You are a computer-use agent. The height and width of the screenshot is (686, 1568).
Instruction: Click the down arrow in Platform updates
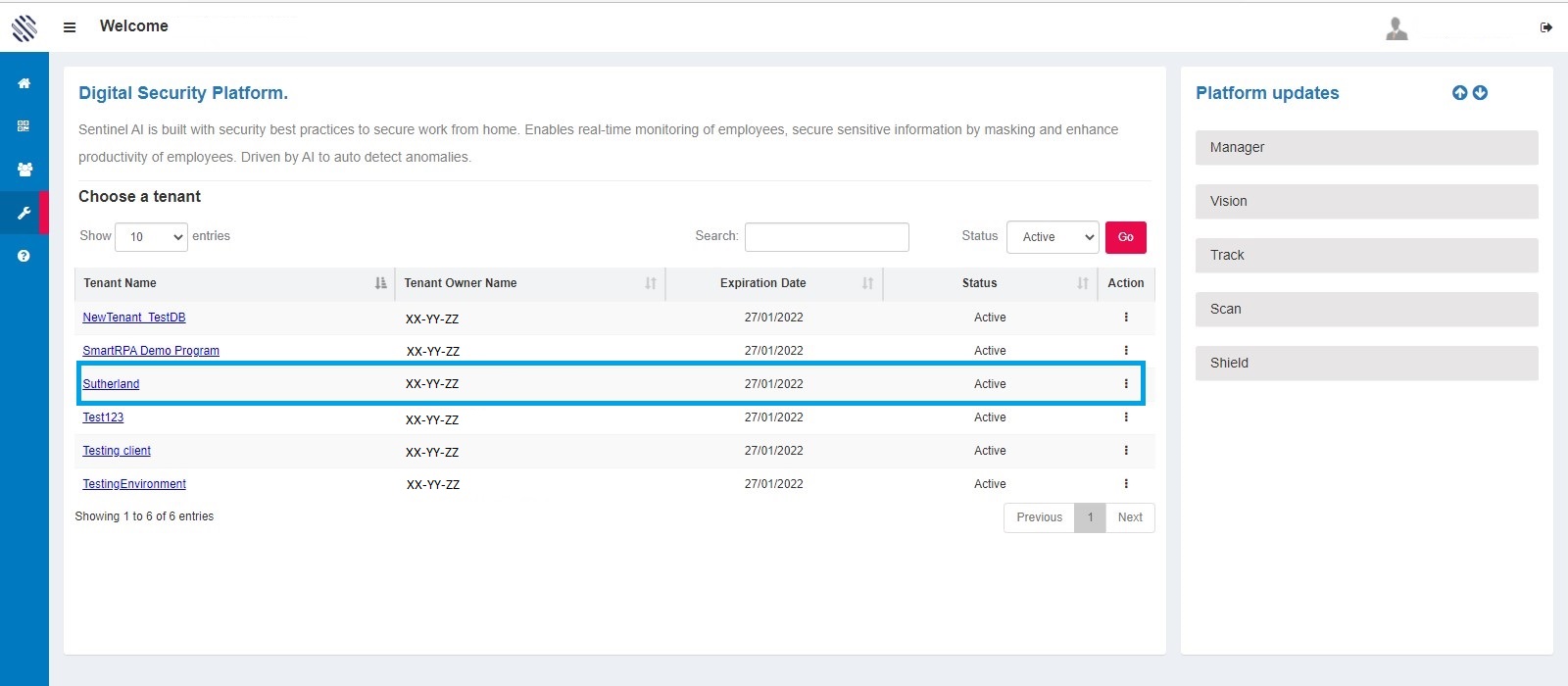click(x=1480, y=93)
